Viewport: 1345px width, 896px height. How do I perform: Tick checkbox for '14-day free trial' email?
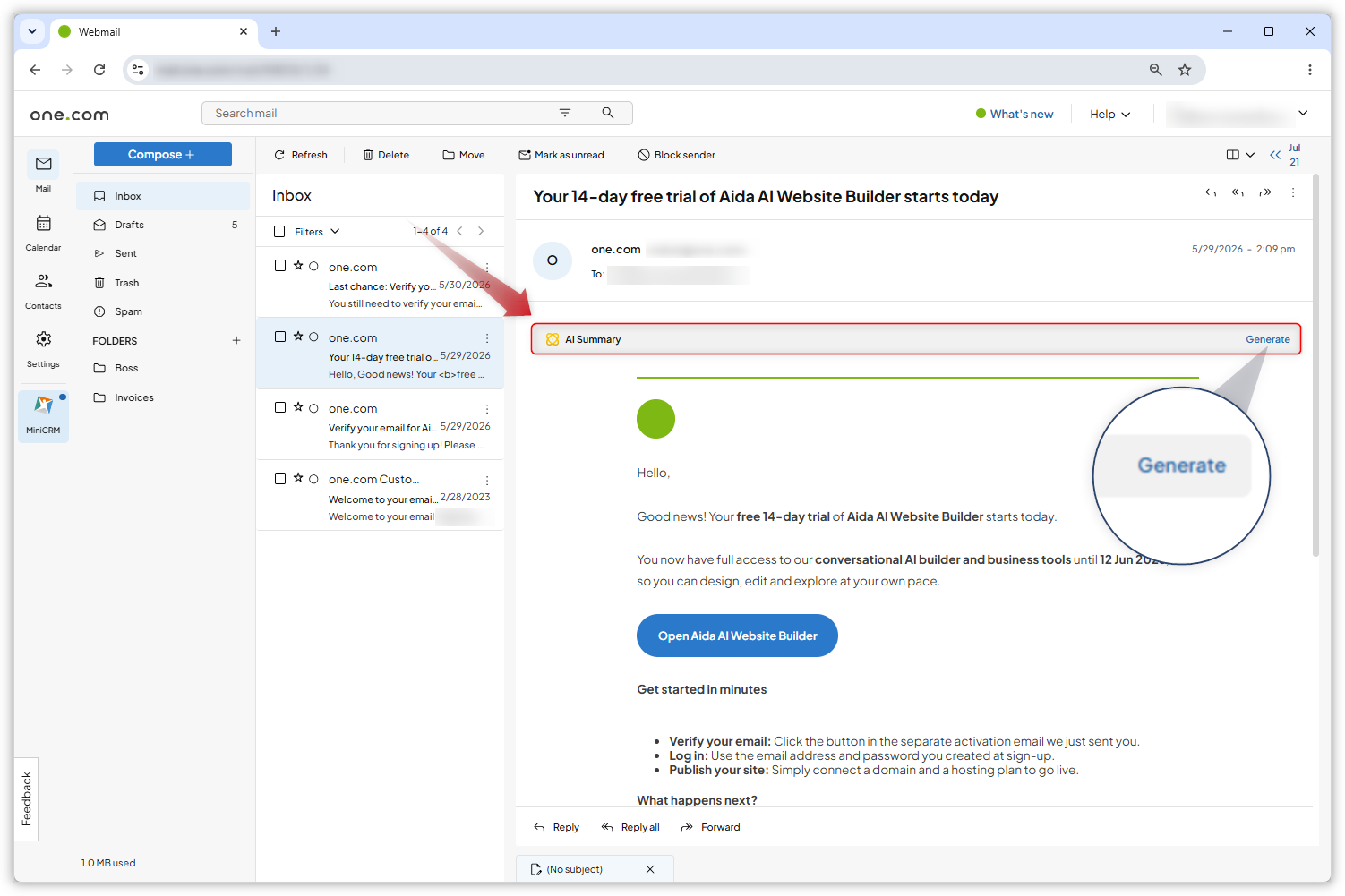[x=280, y=337]
